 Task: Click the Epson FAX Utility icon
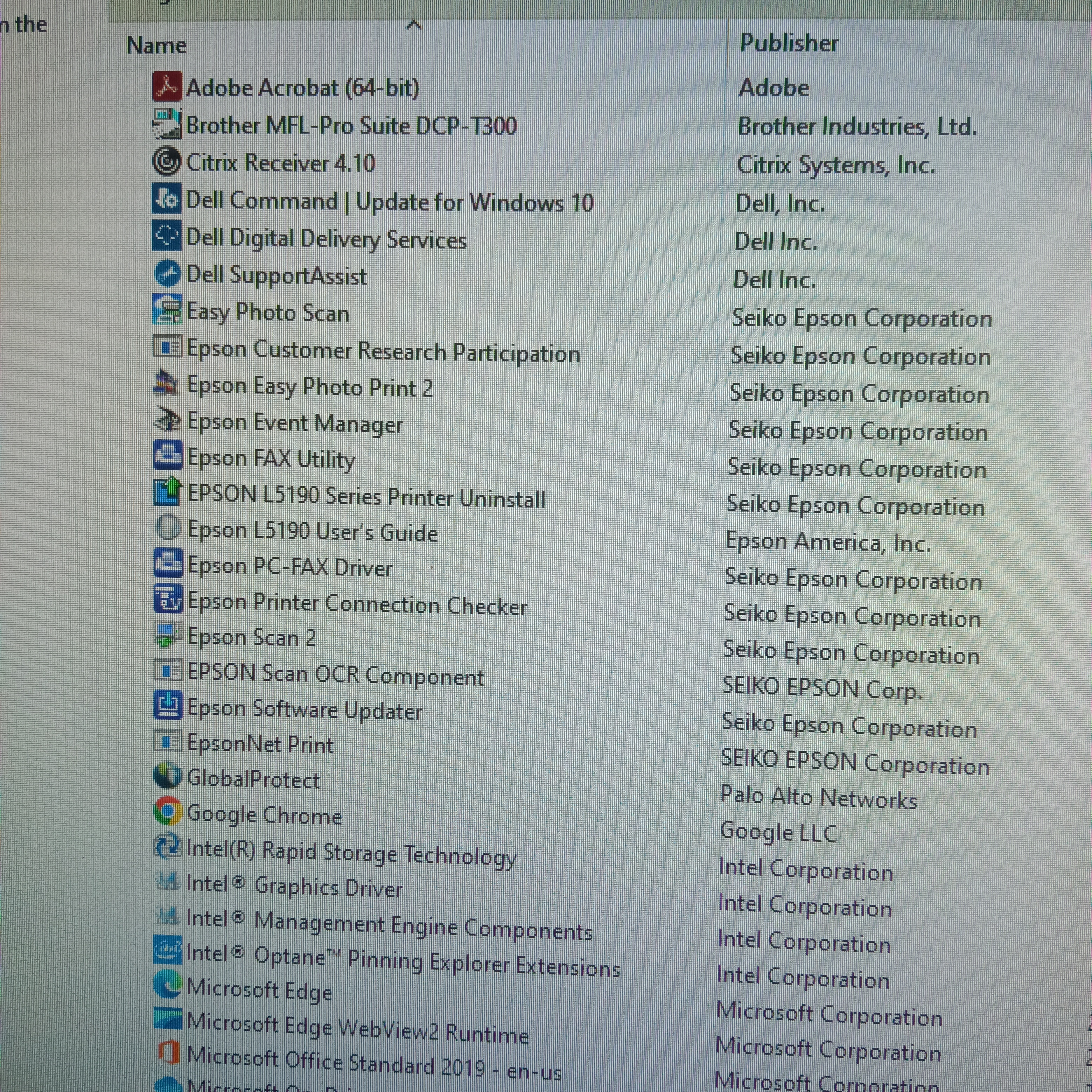168,456
